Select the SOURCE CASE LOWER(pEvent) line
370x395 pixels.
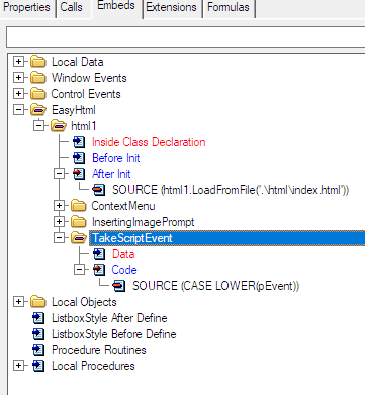point(216,286)
